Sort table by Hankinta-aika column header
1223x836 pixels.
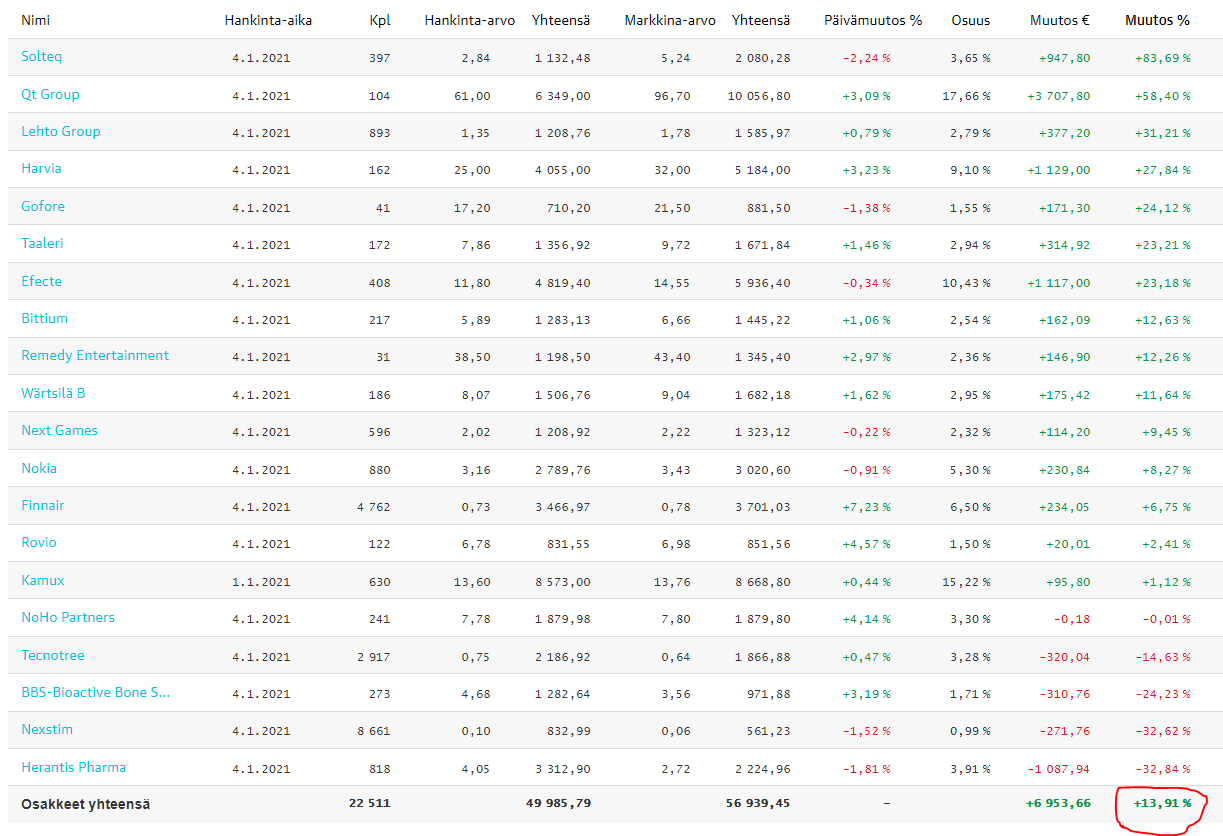tap(268, 20)
